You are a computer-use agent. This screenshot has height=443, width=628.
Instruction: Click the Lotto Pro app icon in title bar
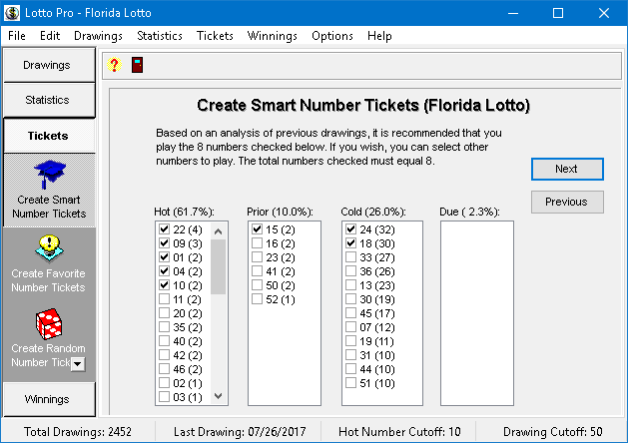(12, 12)
